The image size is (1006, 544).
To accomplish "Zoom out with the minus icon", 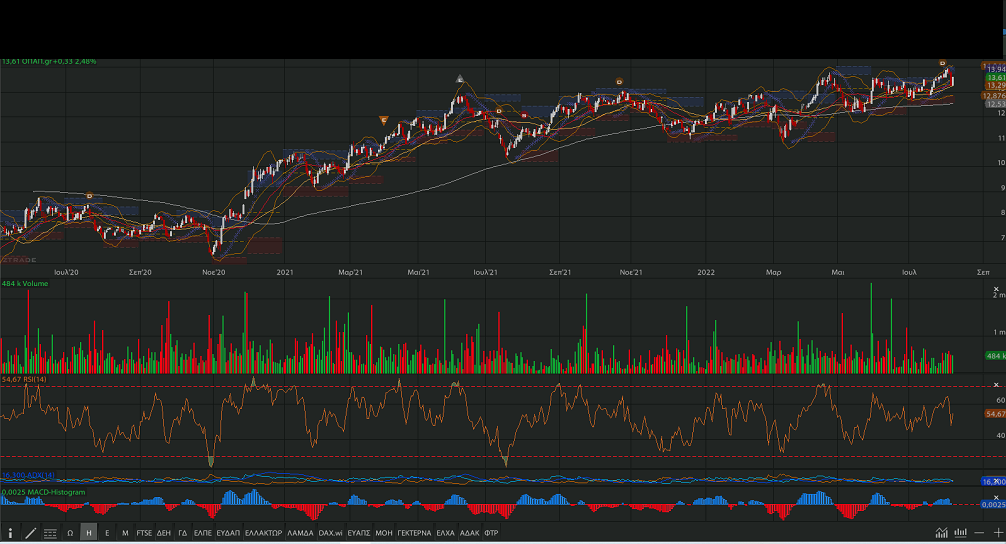I will [x=979, y=532].
